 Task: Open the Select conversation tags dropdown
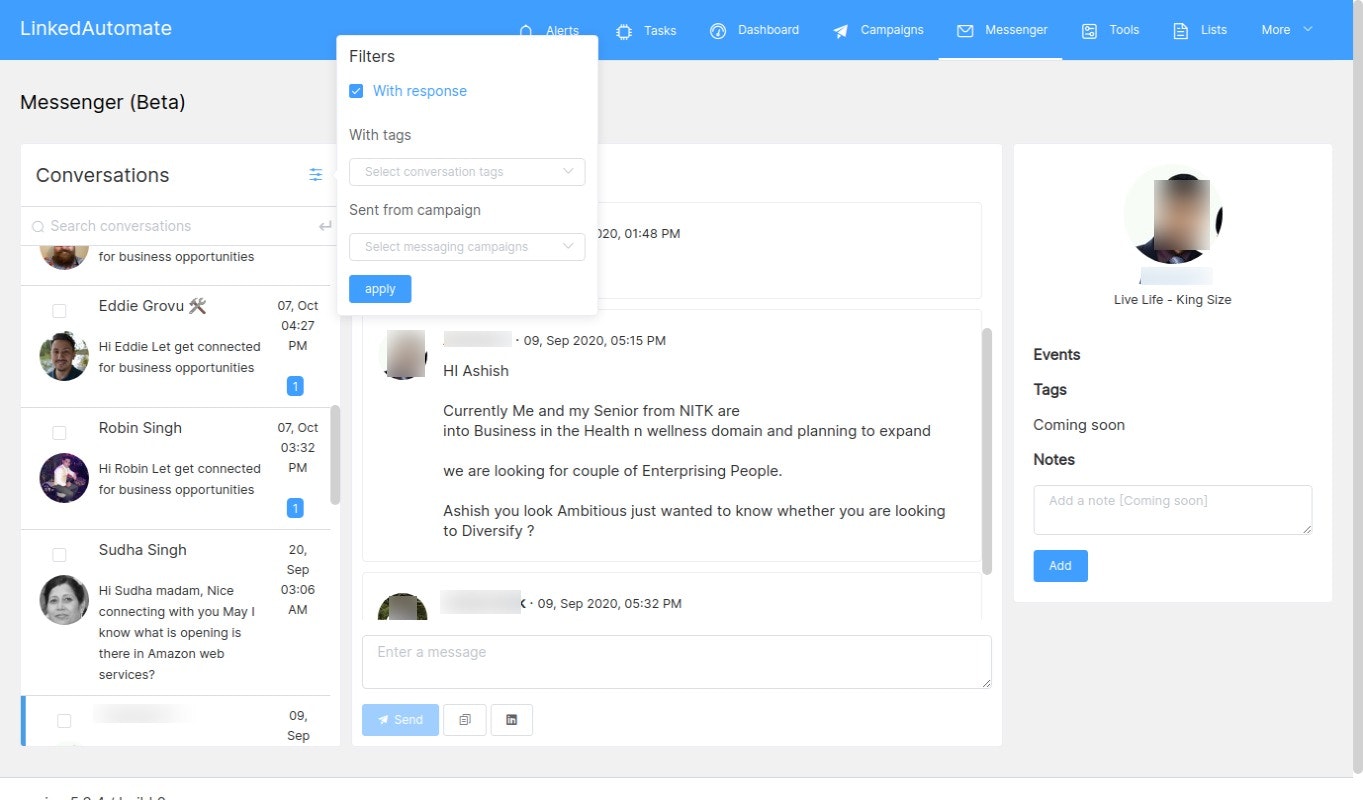tap(466, 171)
